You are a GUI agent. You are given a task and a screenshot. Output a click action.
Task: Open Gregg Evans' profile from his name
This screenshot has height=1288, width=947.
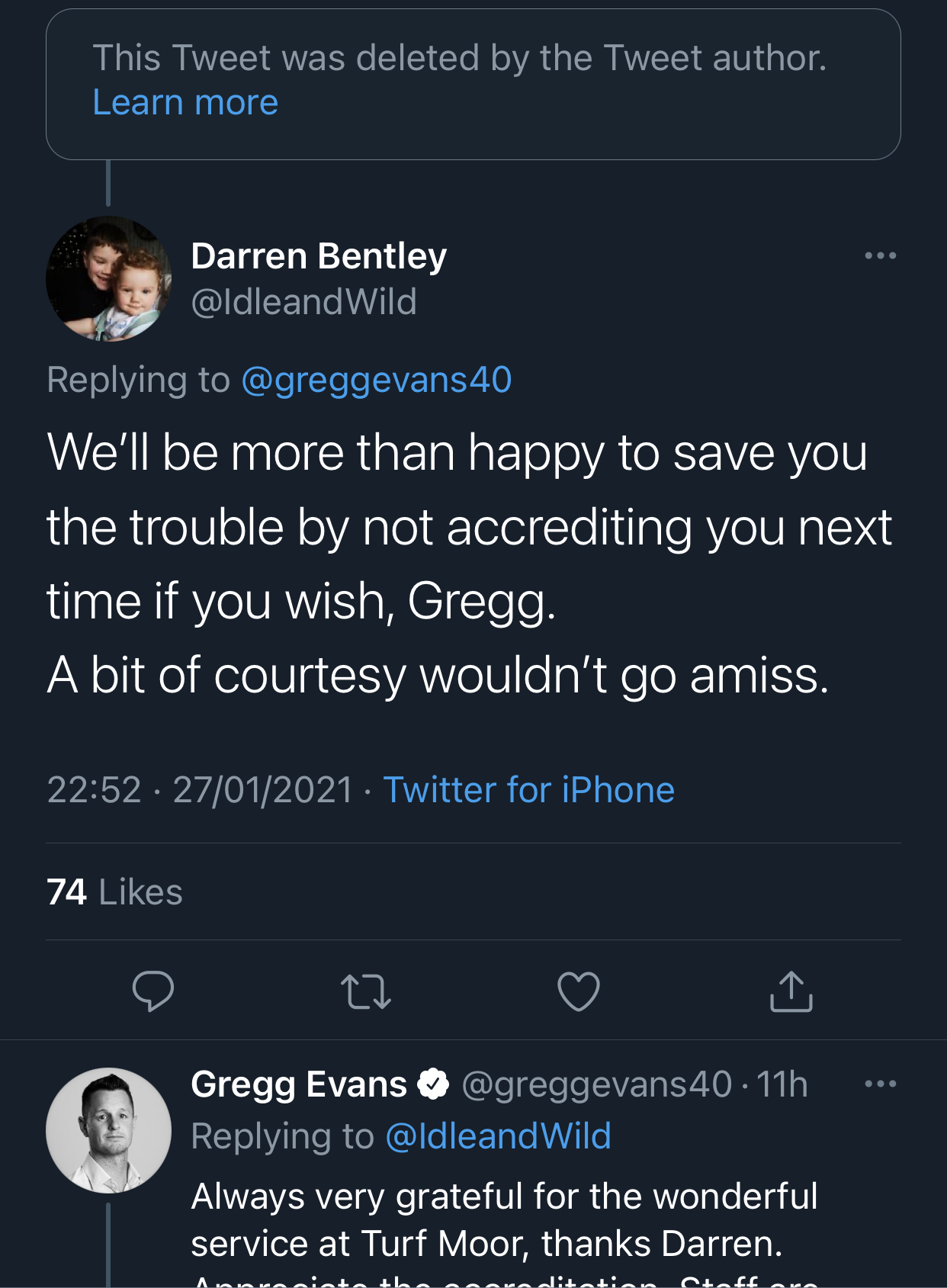[x=299, y=1084]
